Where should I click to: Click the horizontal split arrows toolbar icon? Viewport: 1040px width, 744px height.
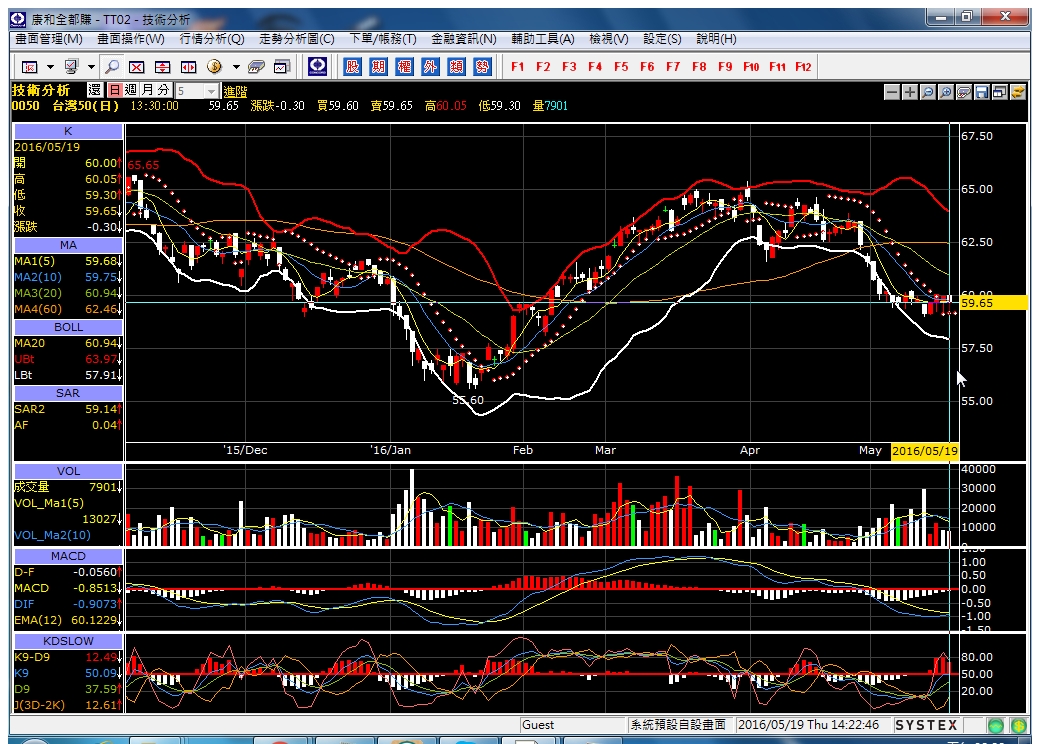[188, 67]
